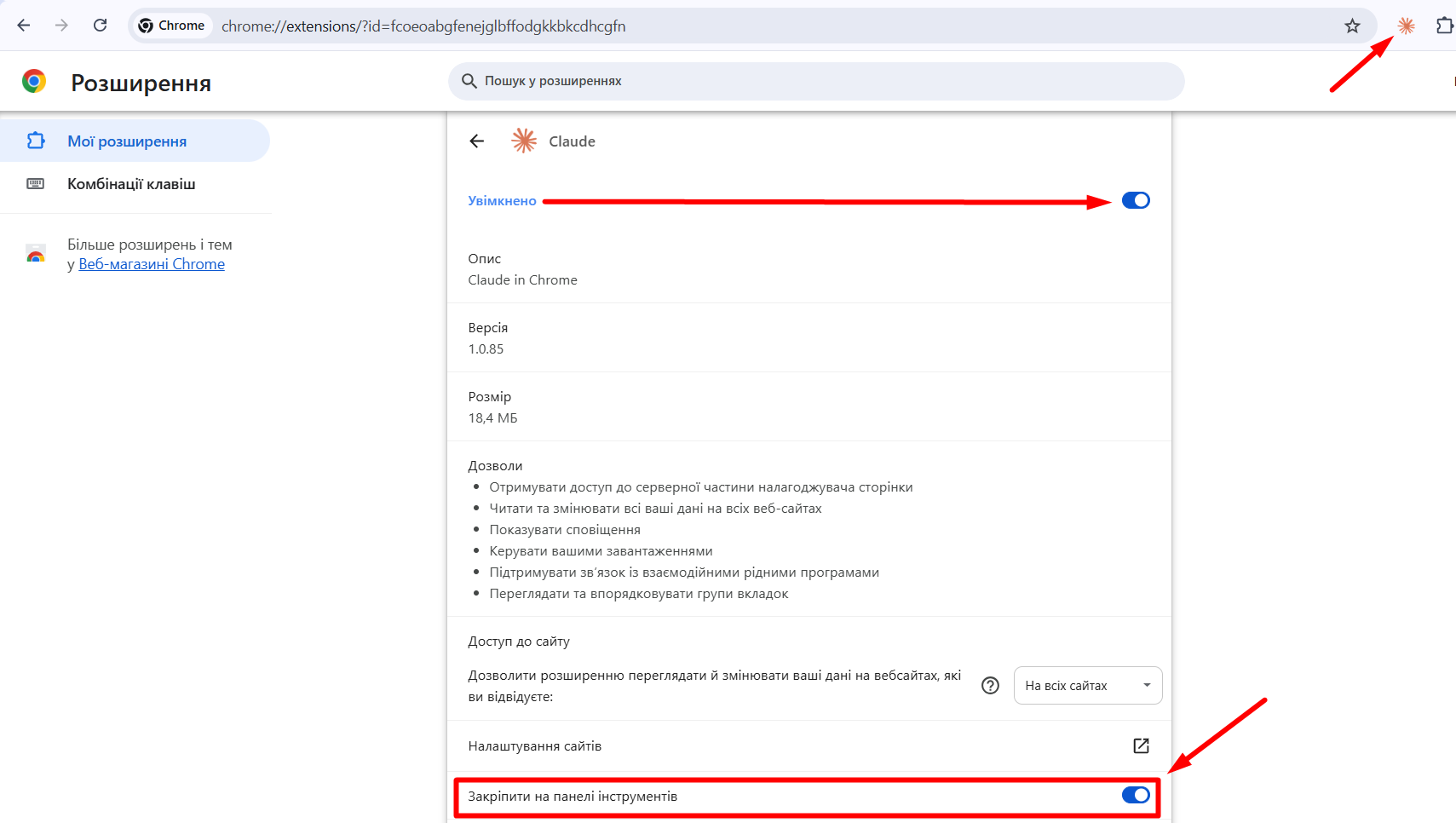Screen dimensions: 1456x823
Task: Click the address bar URL
Action: 423,26
